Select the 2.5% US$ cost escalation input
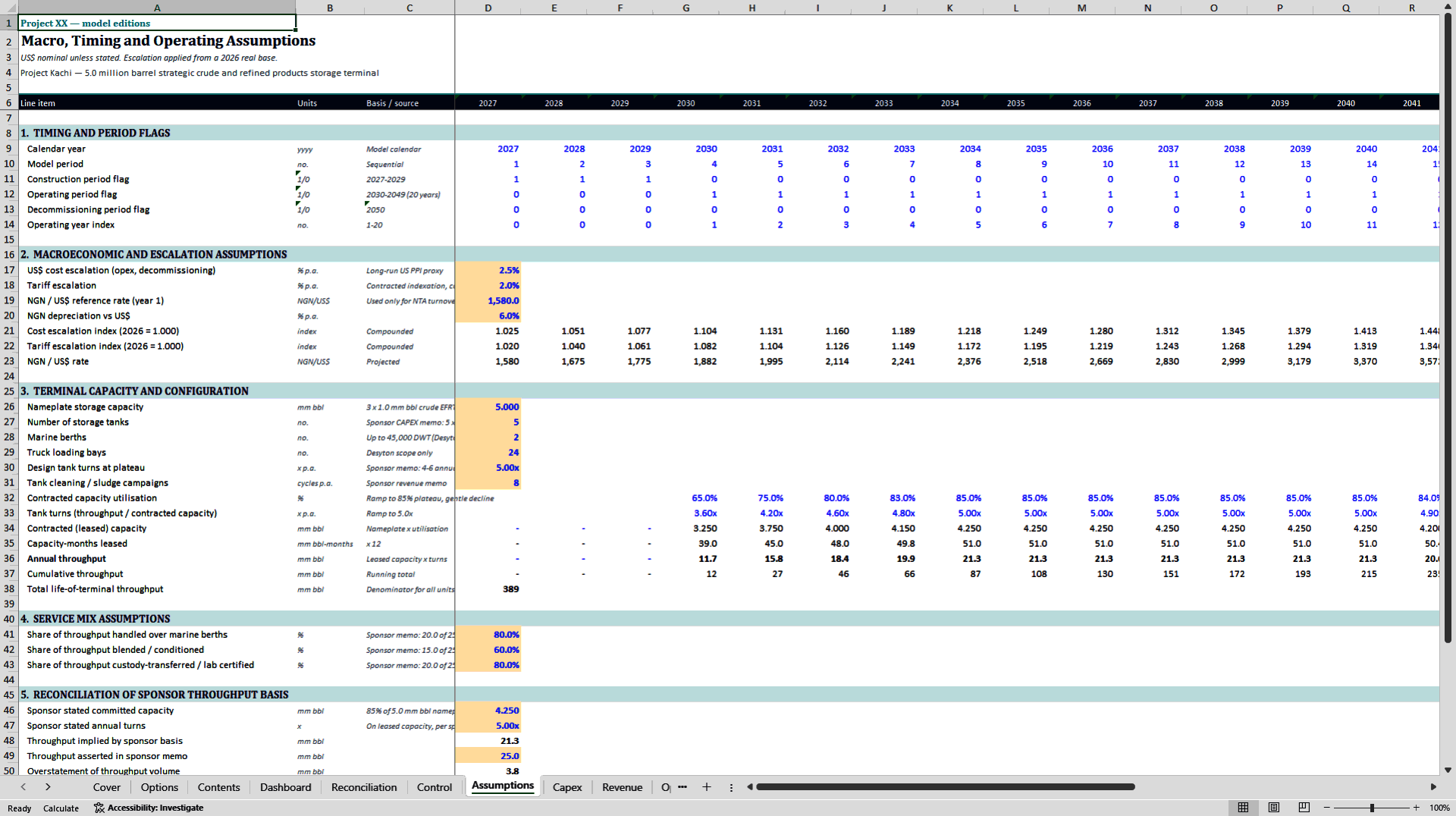The width and height of the screenshot is (1456, 816). pyautogui.click(x=488, y=270)
